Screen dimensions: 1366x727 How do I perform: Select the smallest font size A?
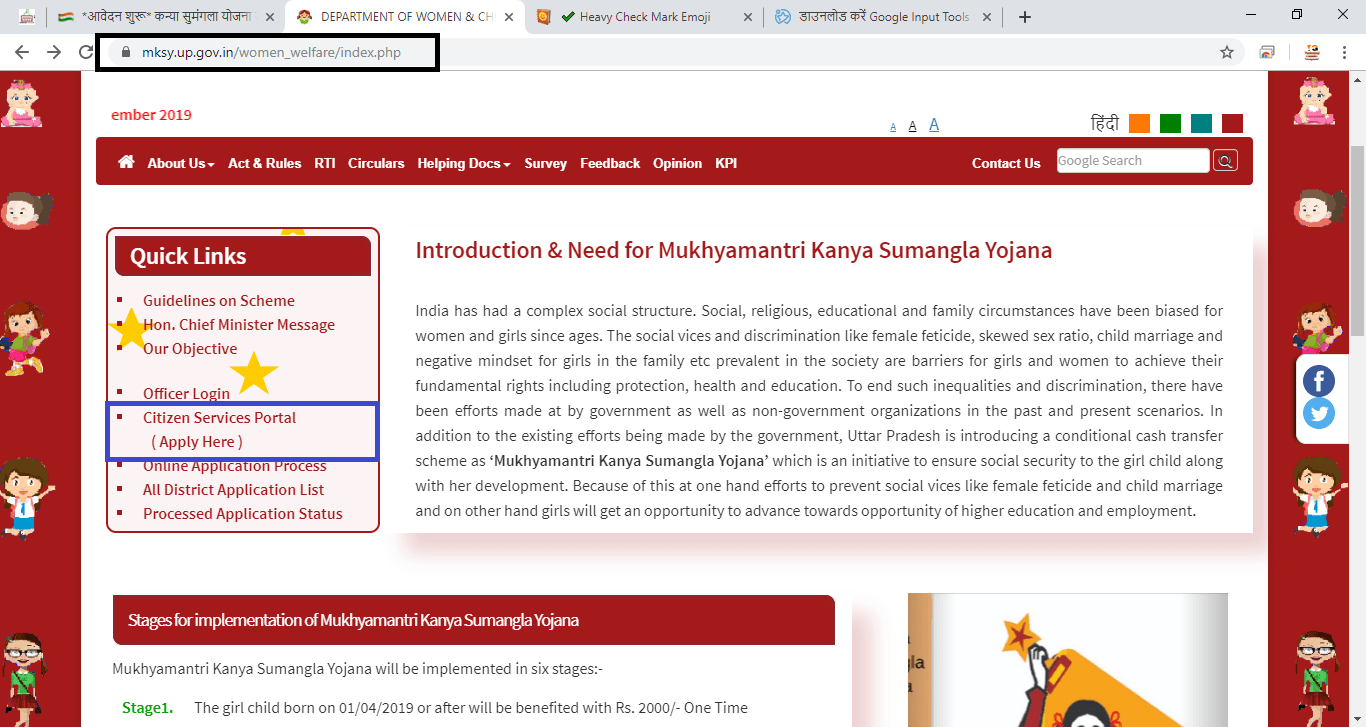pos(893,128)
